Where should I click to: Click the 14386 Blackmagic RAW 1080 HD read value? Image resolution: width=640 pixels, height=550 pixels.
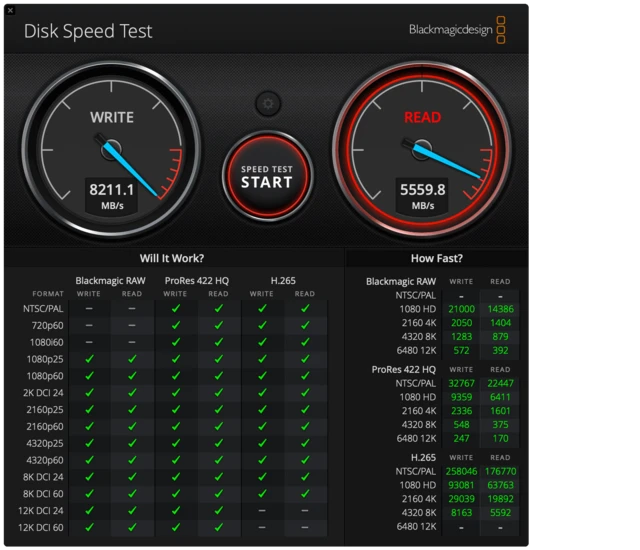[500, 309]
